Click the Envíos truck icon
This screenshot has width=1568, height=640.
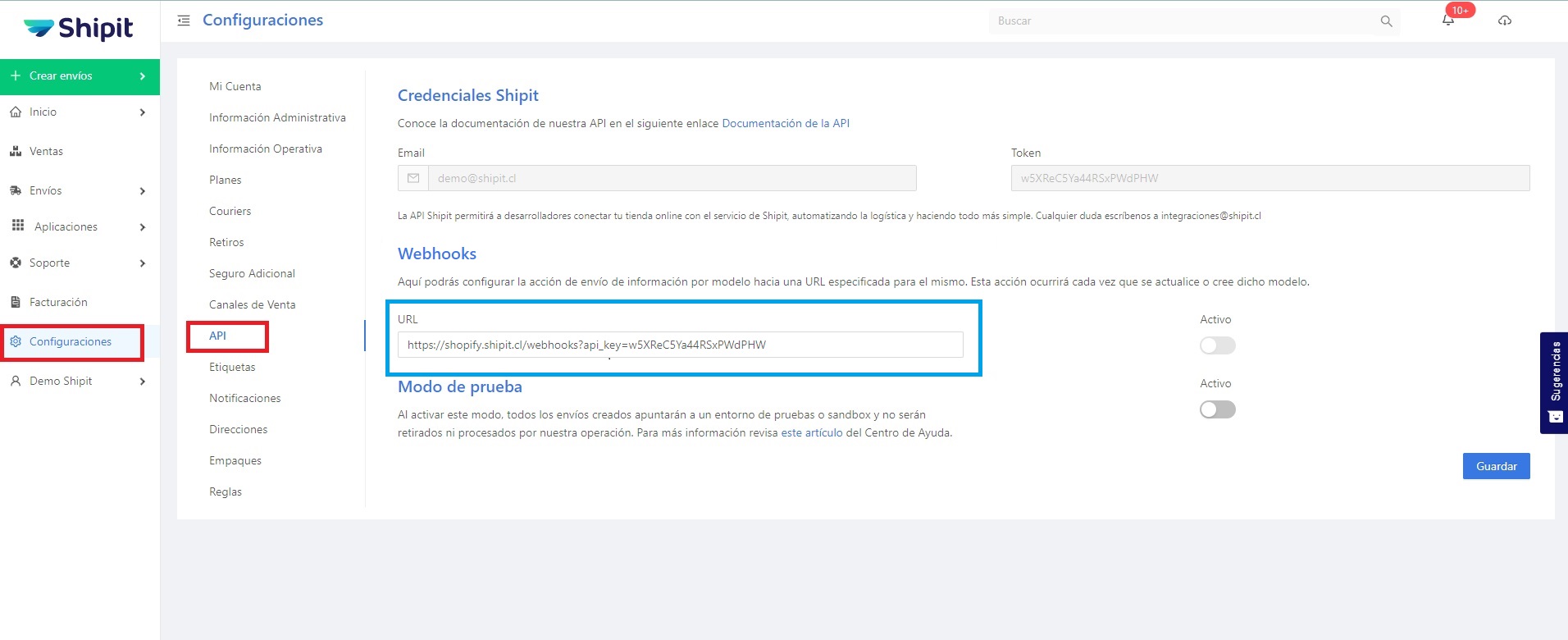pyautogui.click(x=16, y=190)
